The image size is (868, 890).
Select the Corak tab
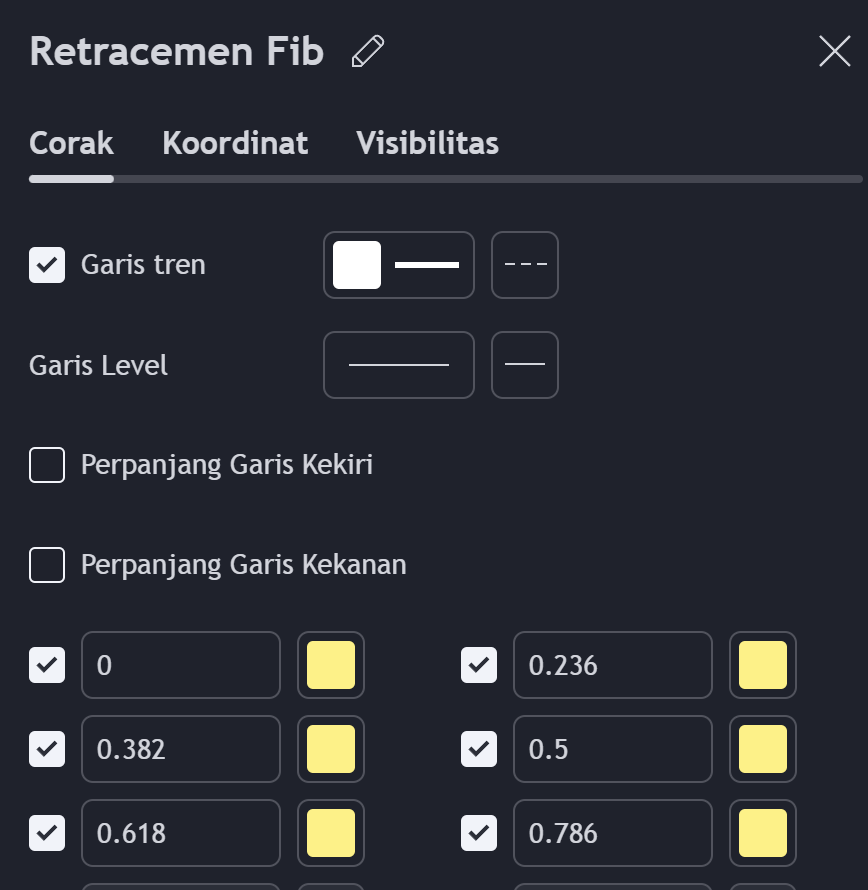tap(71, 143)
